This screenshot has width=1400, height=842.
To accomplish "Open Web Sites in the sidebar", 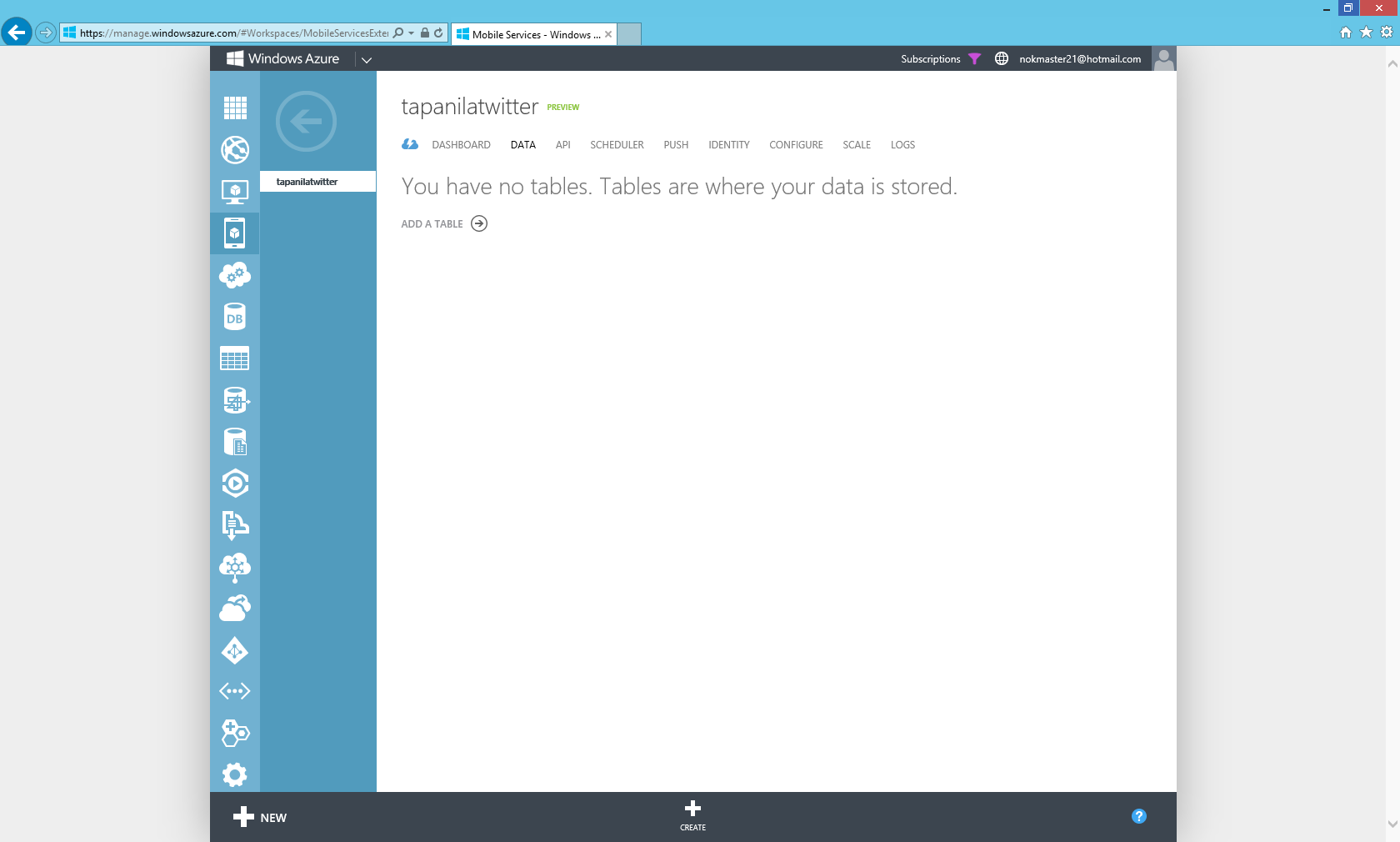I will tap(235, 150).
